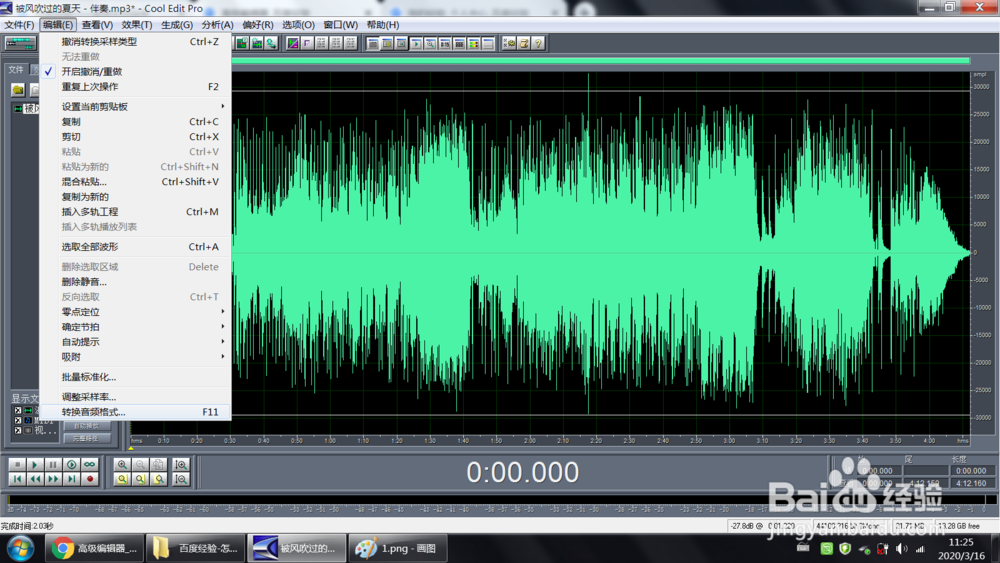This screenshot has height=563, width=1000.
Task: Click the Stop transport button
Action: 17,465
